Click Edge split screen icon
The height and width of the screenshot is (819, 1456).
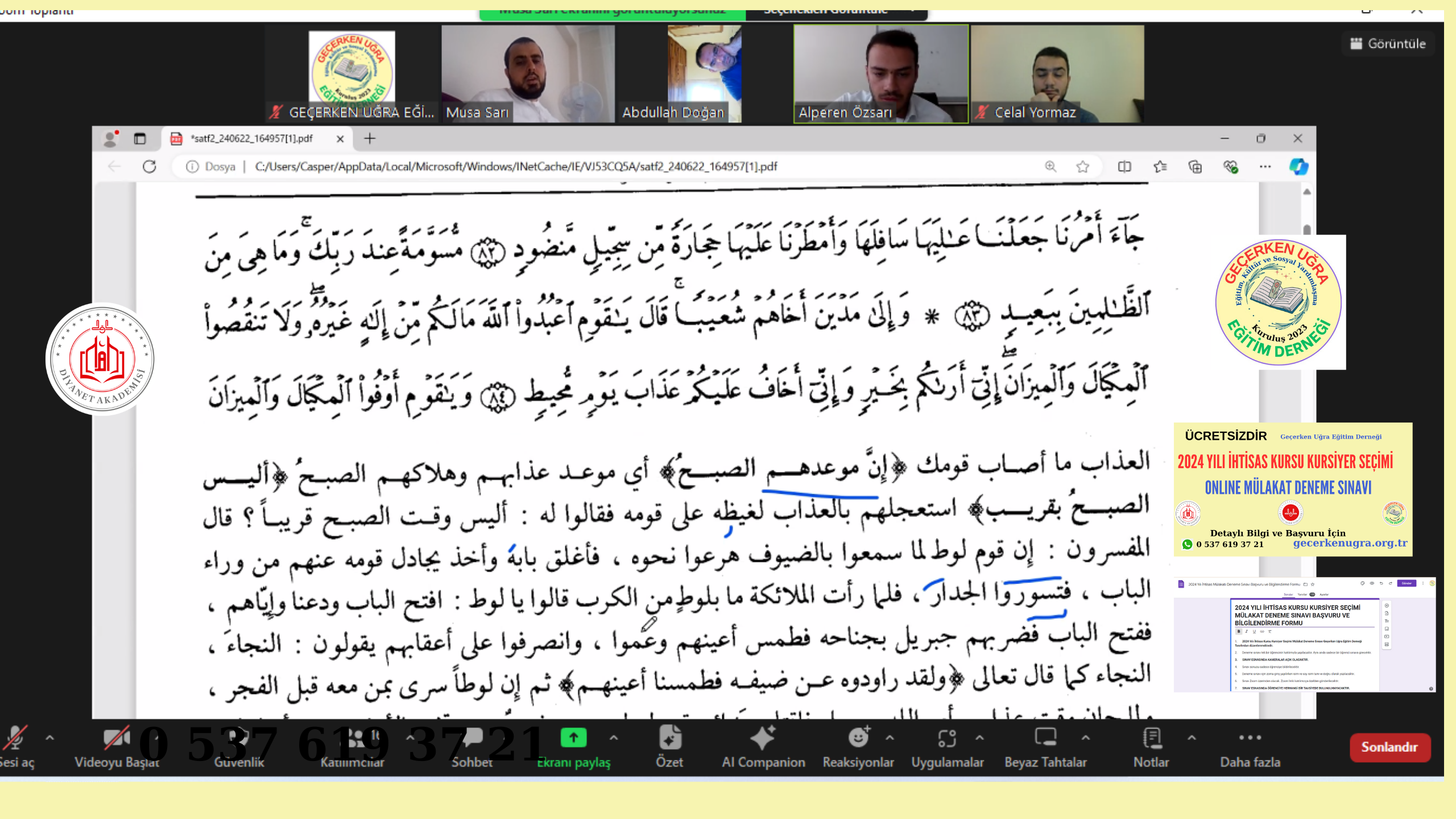coord(1124,167)
